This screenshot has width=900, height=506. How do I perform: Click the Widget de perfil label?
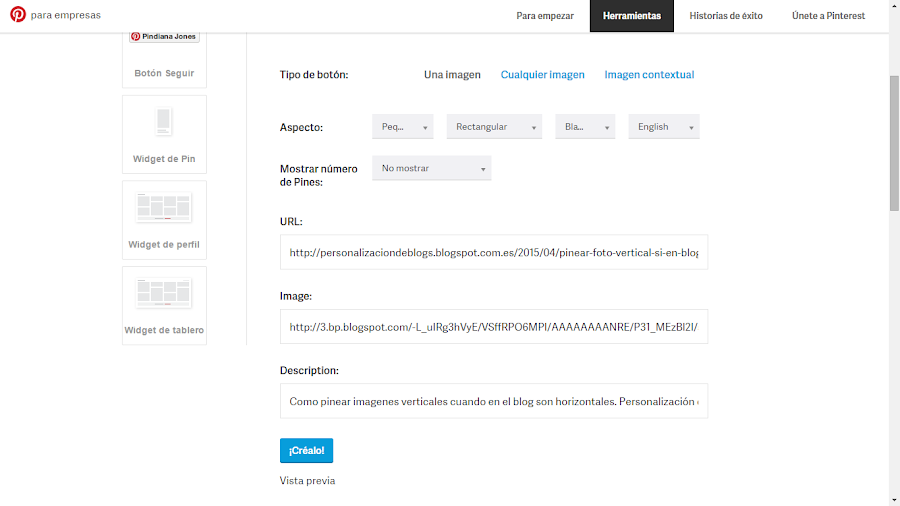tap(164, 244)
